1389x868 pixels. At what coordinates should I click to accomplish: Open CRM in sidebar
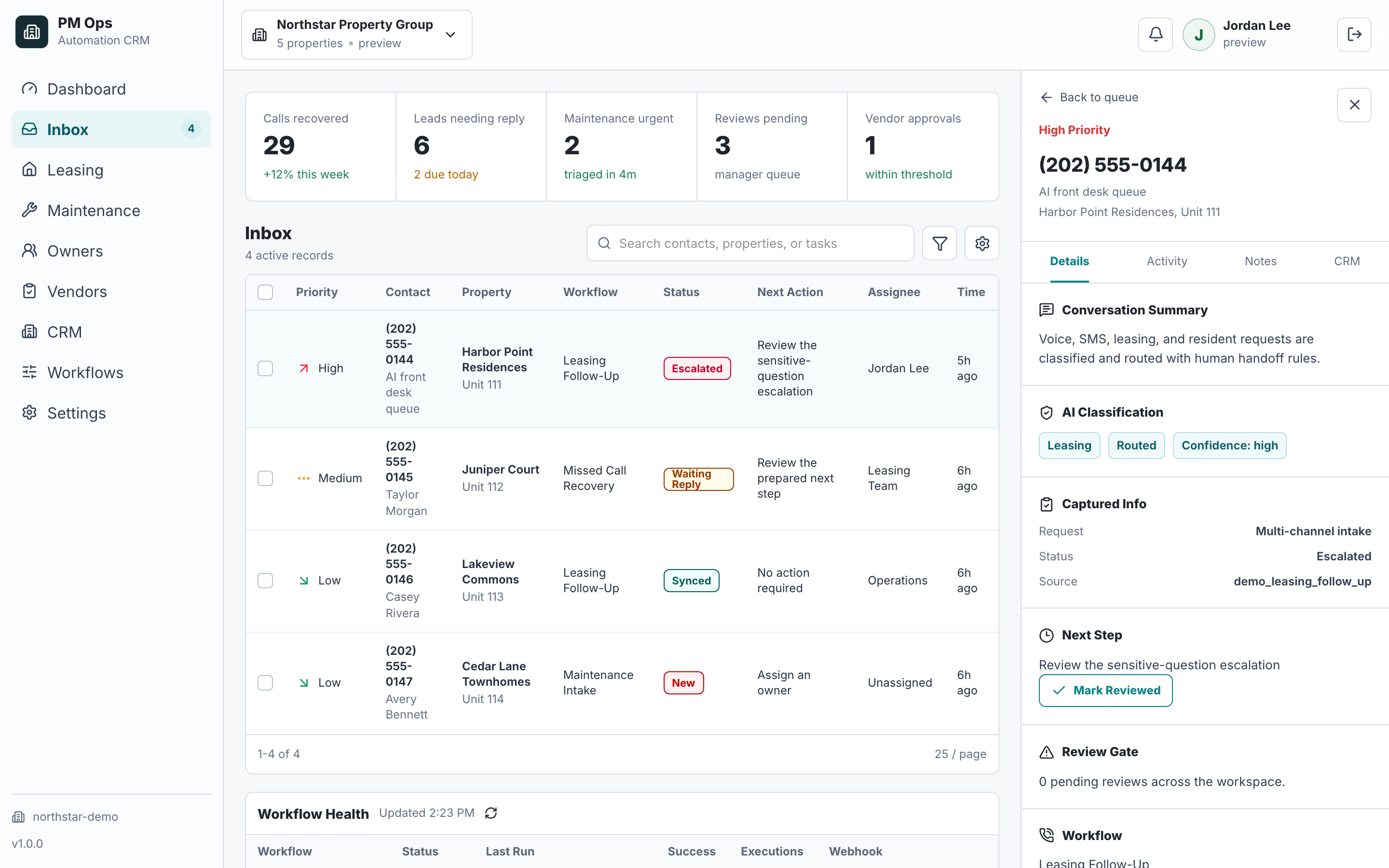(111, 332)
